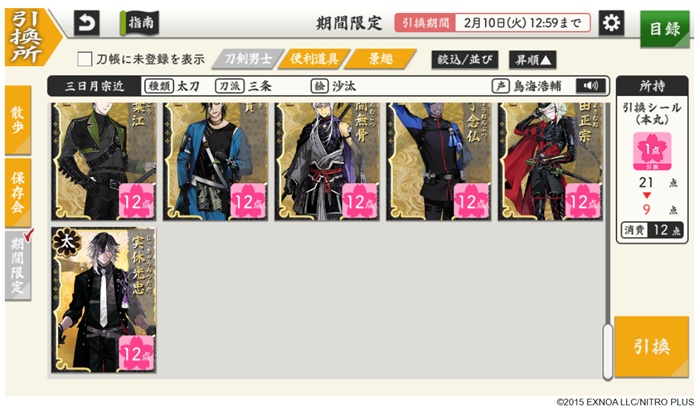Open the 指南 guide flag
700x409 pixels.
[139, 23]
